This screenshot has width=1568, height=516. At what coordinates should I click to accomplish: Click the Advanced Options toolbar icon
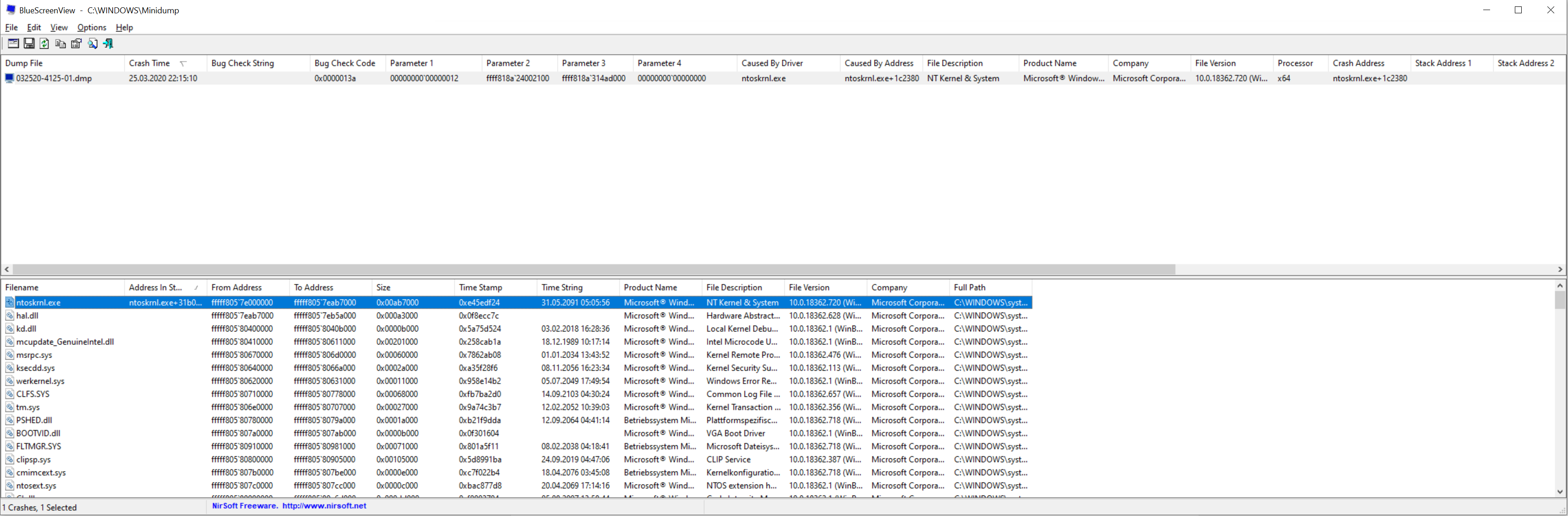click(x=13, y=43)
